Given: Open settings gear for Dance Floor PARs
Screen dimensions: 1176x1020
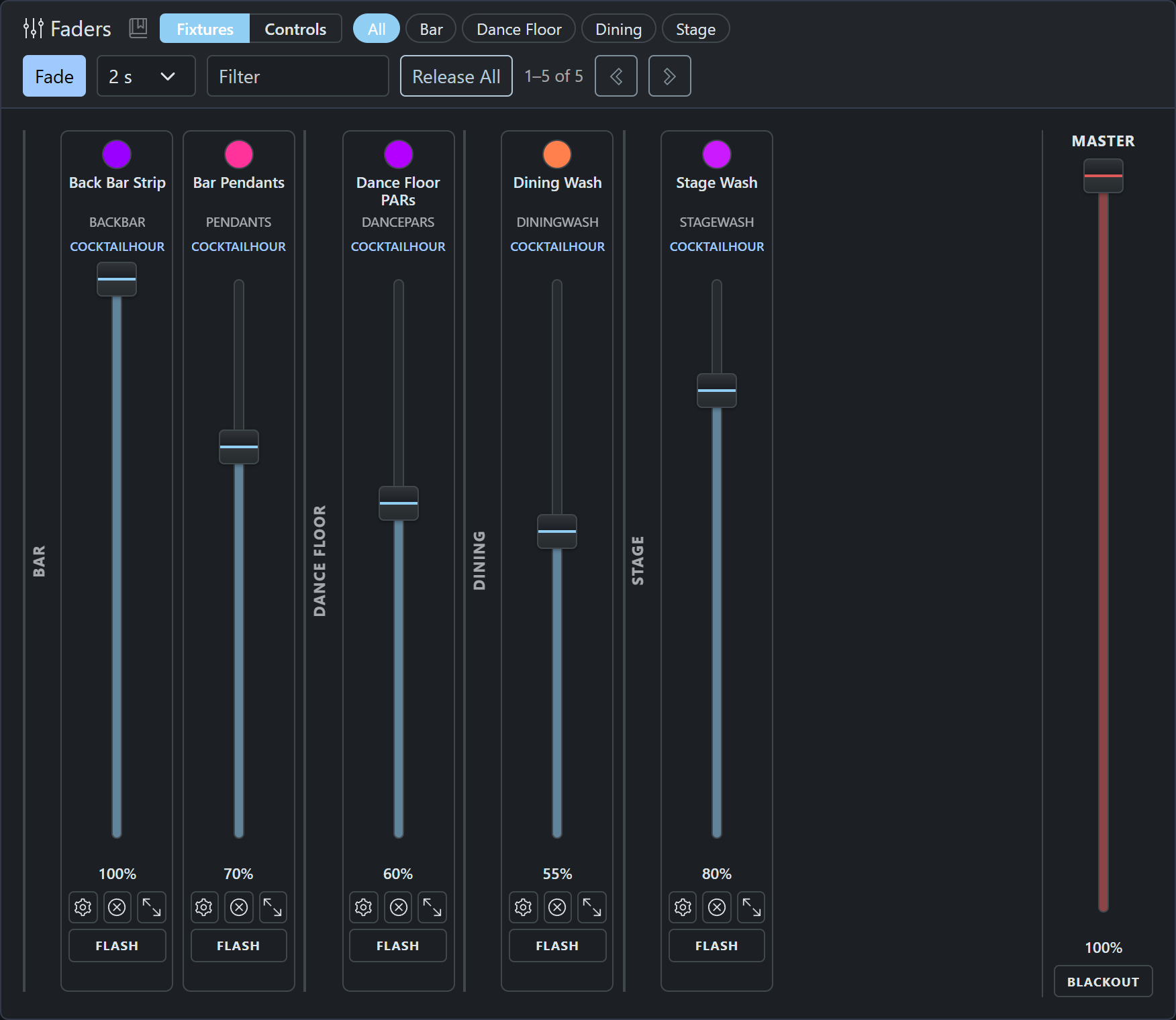Looking at the screenshot, I should point(364,907).
